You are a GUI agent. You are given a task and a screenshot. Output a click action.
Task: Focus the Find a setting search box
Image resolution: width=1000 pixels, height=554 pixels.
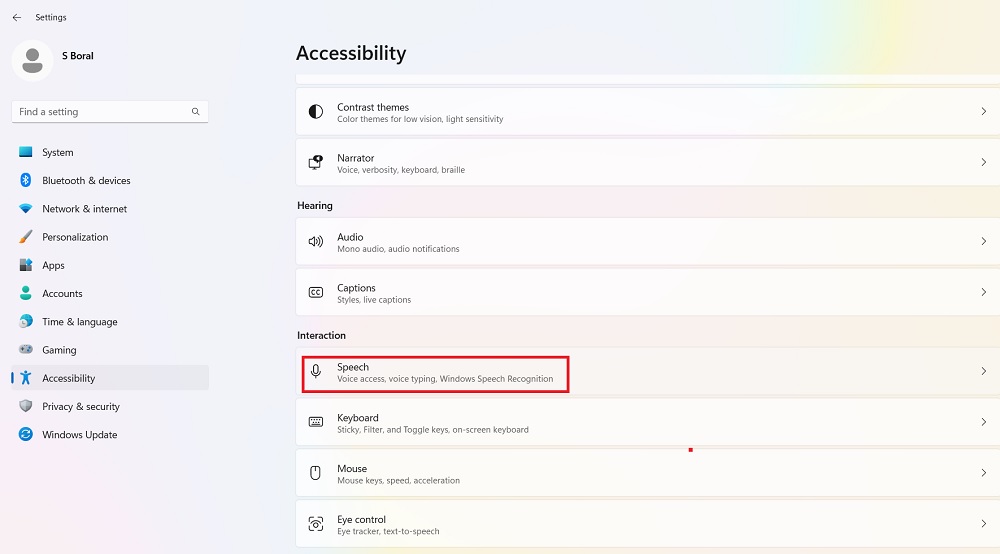(x=110, y=112)
